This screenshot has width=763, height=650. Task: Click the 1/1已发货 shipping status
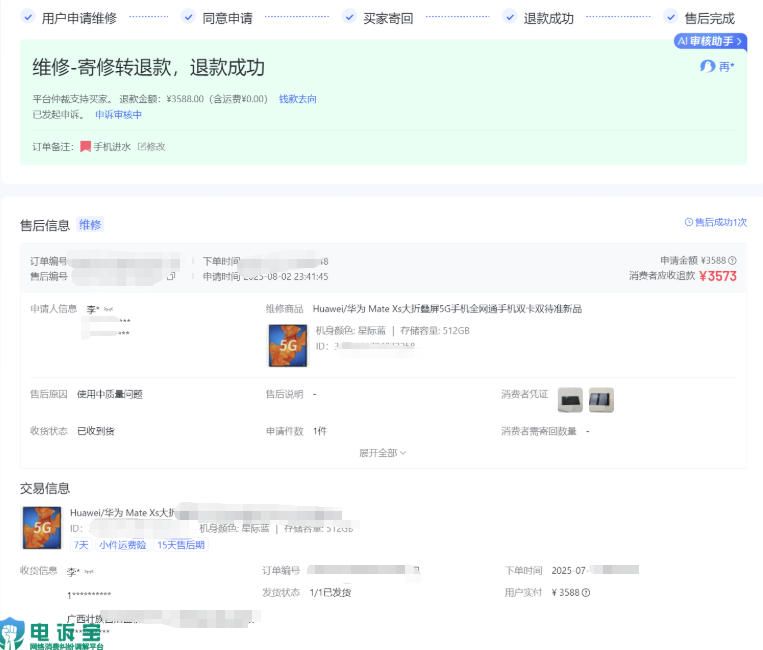(x=330, y=593)
